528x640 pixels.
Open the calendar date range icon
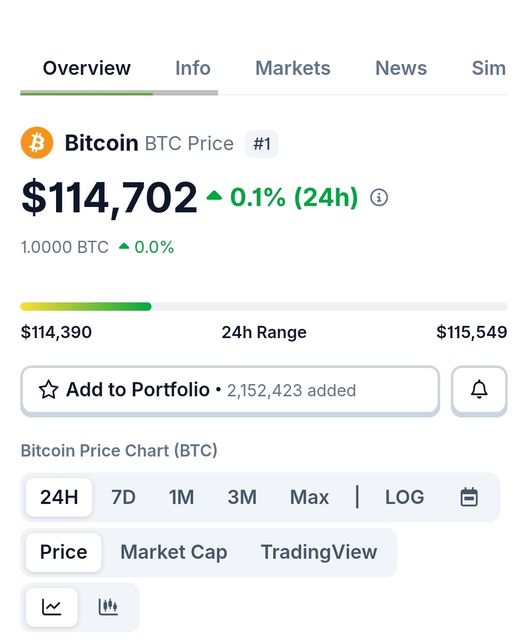coord(469,497)
